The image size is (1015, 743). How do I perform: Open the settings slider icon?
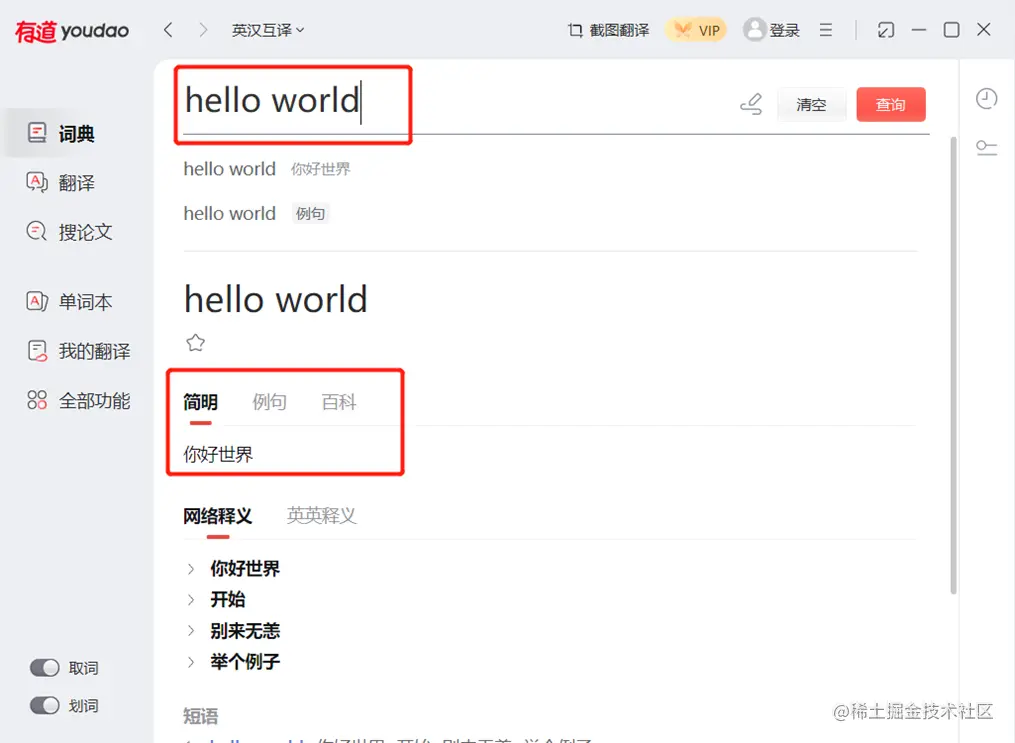(x=987, y=148)
